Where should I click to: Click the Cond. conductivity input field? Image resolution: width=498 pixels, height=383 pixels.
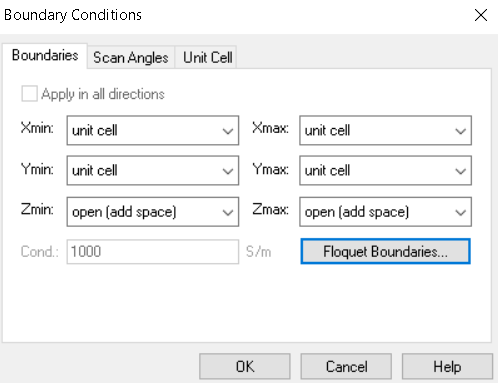pos(153,252)
